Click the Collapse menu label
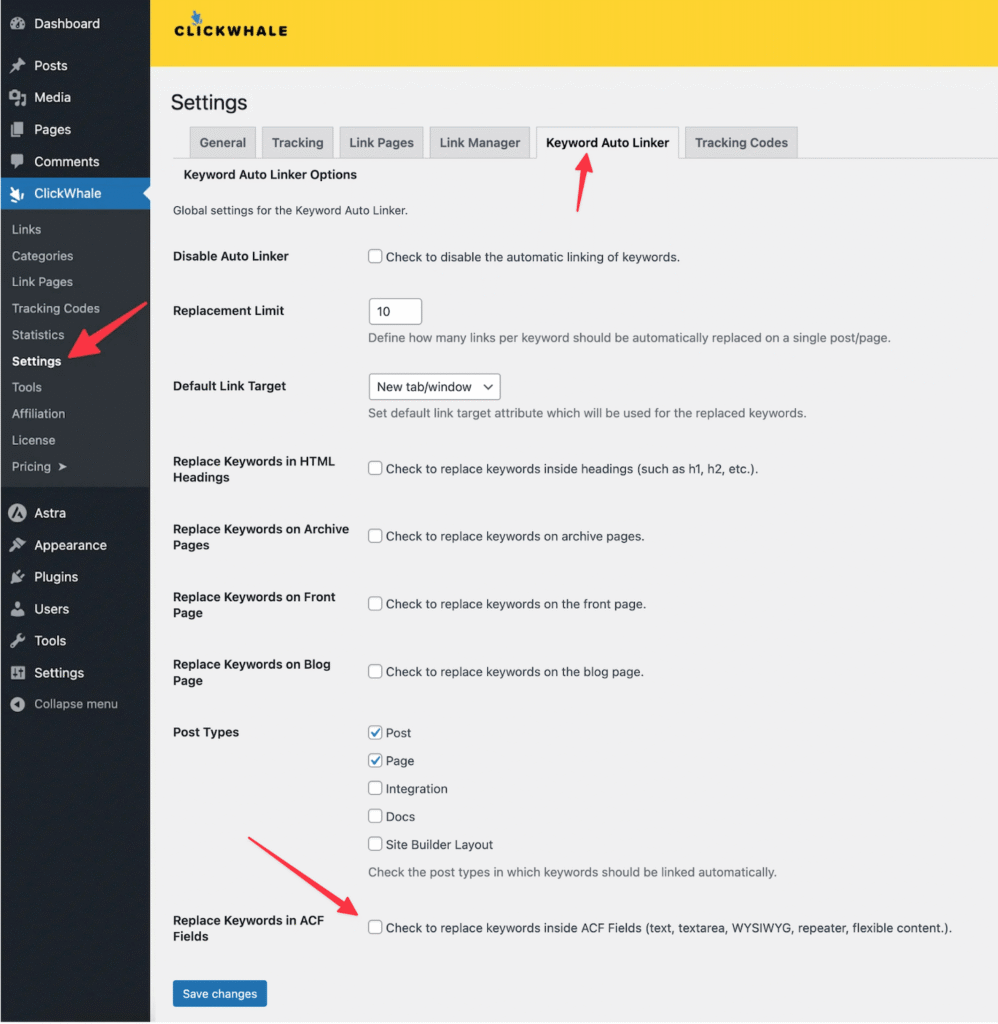This screenshot has height=1024, width=998. point(76,704)
